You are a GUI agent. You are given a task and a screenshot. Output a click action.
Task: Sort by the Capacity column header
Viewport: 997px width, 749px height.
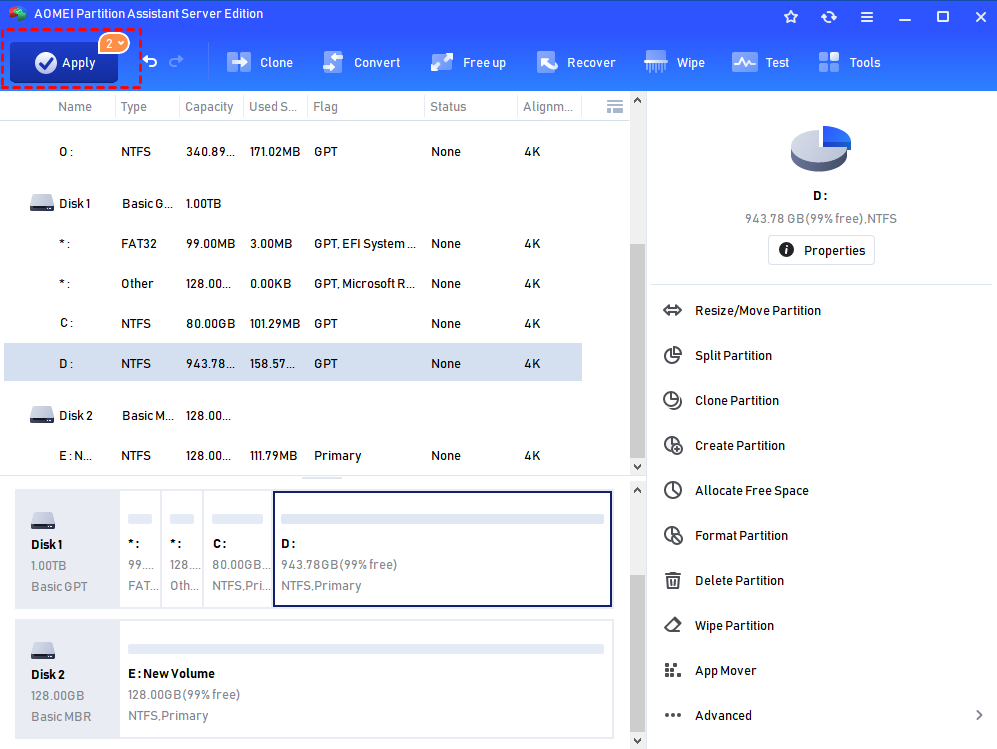point(209,107)
